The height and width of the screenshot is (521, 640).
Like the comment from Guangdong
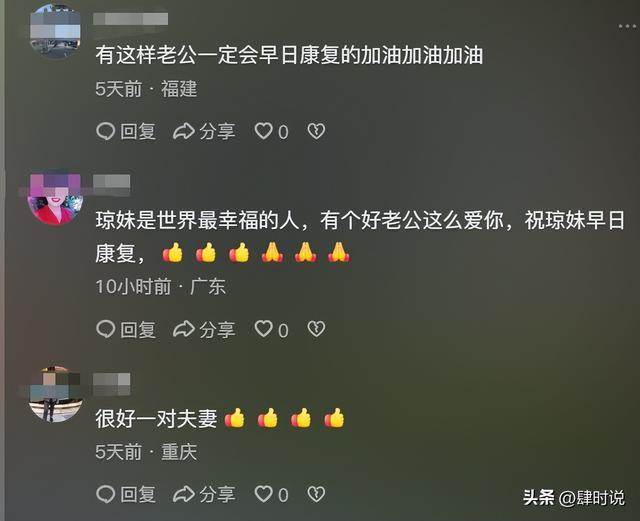point(271,330)
